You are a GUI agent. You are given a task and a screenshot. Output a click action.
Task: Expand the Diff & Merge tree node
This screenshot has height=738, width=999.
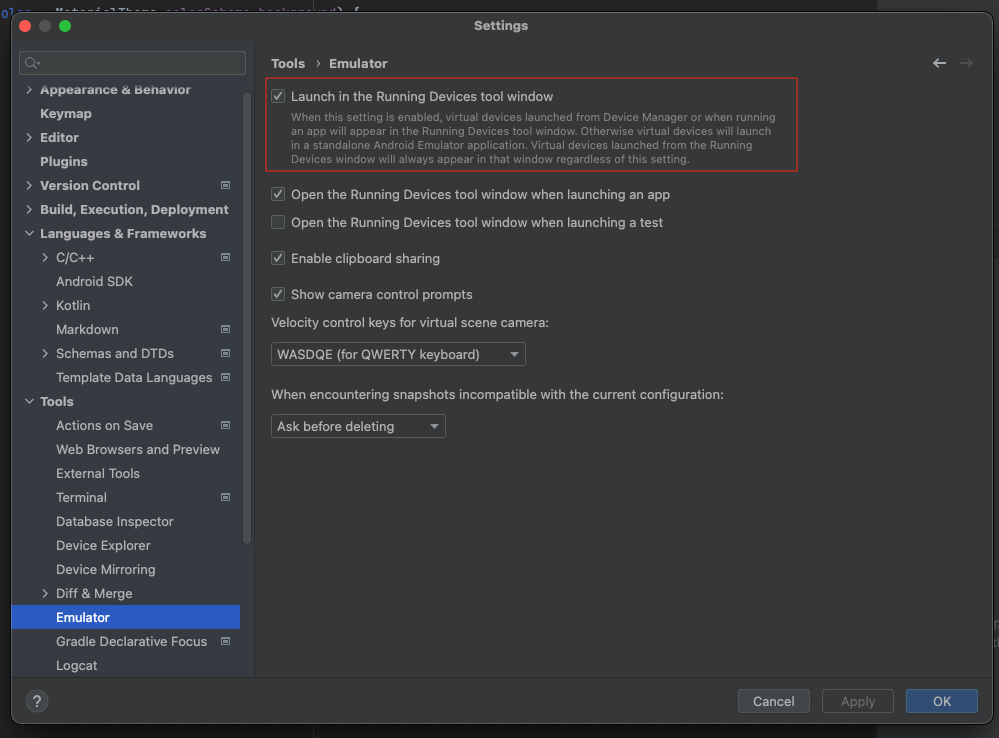[x=45, y=593]
